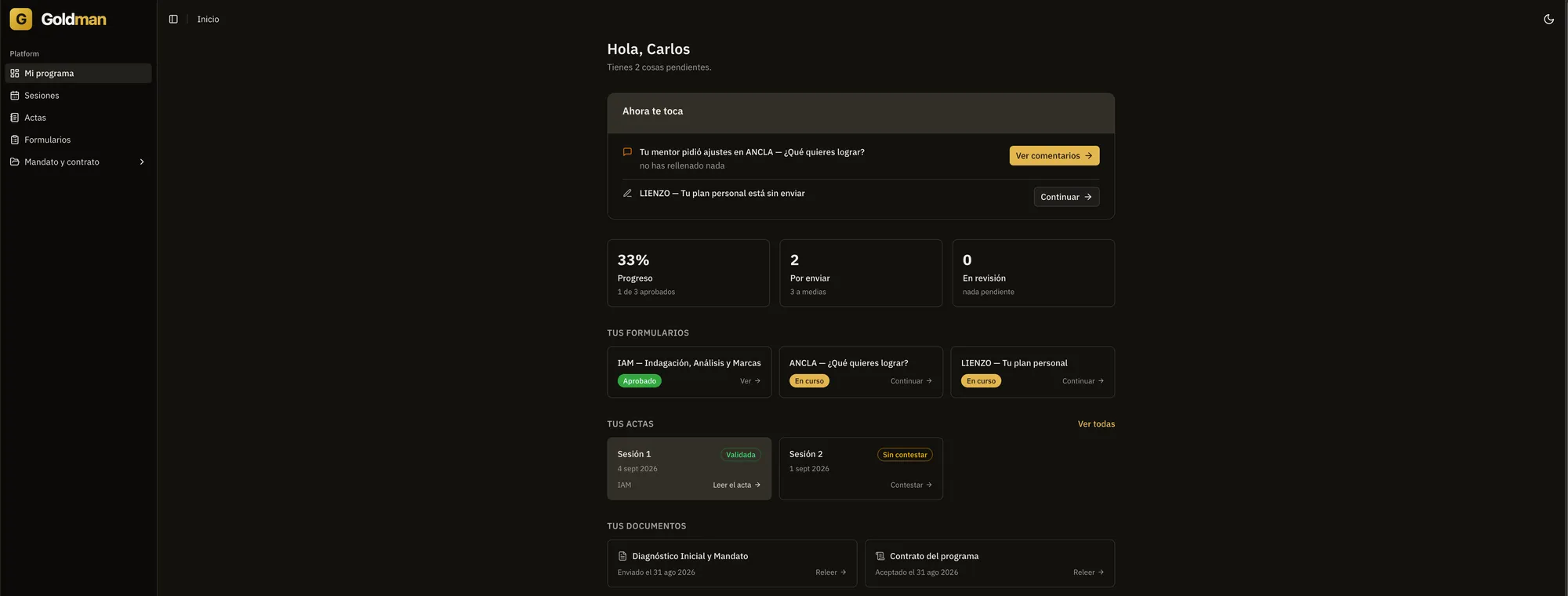Click the Inicio breadcrumb
The height and width of the screenshot is (596, 1568).
pos(208,19)
